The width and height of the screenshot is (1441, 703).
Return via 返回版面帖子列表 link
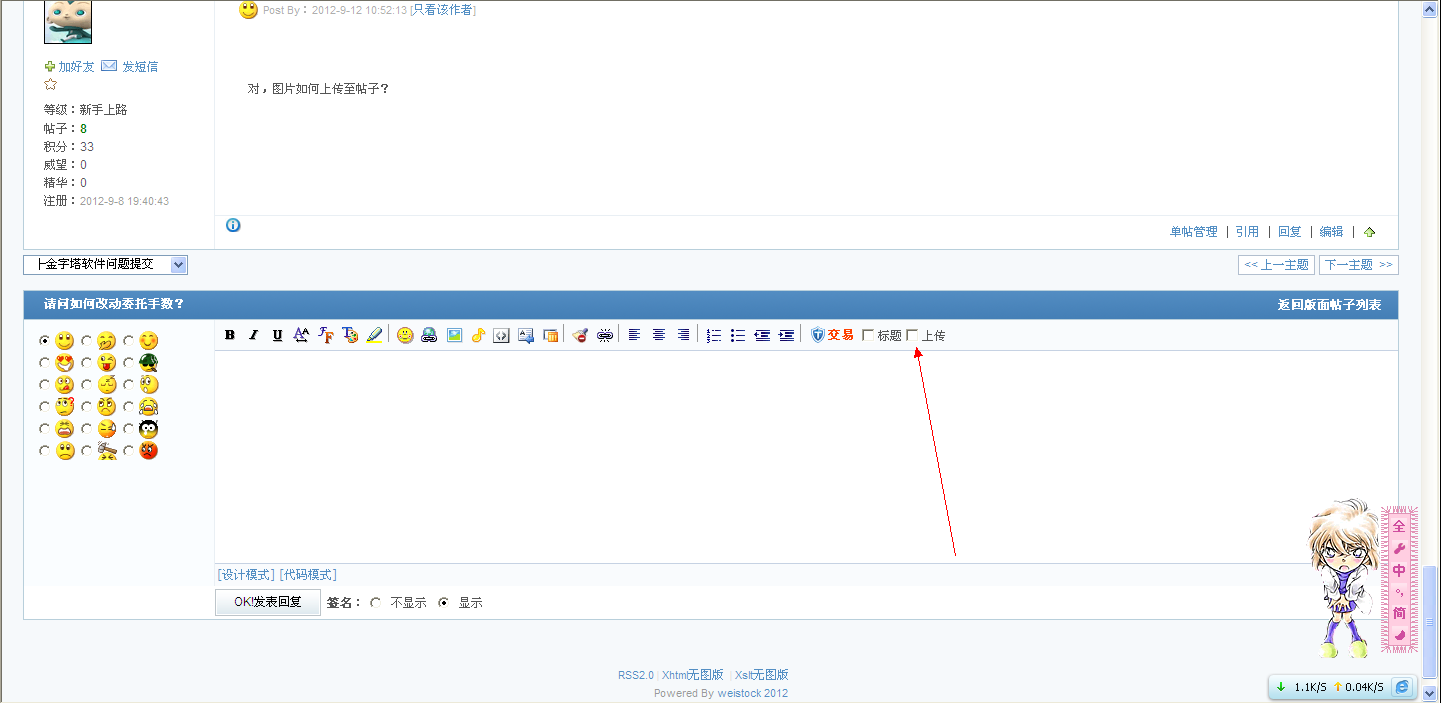(1330, 305)
